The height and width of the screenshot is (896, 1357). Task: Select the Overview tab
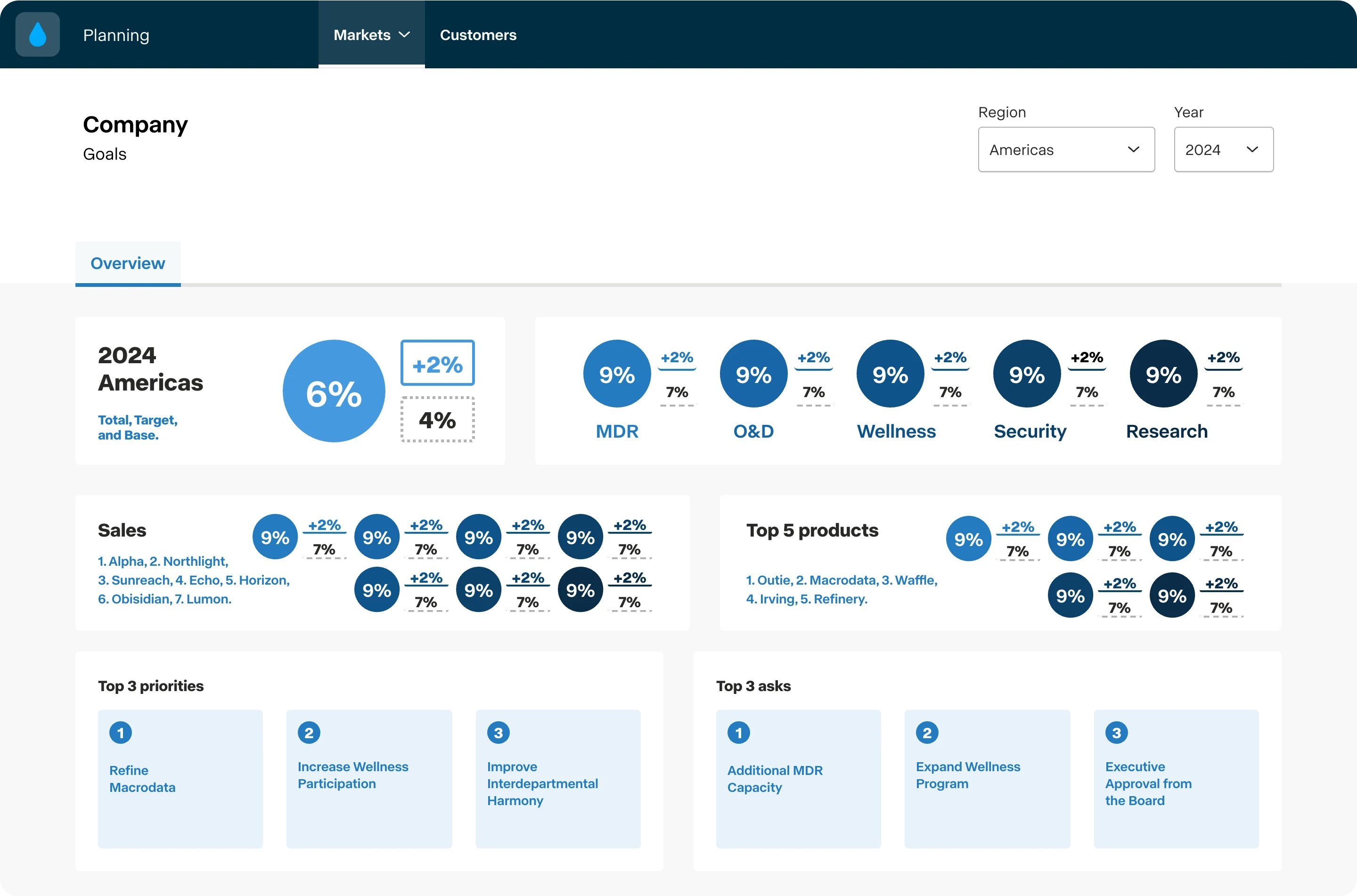pyautogui.click(x=128, y=263)
